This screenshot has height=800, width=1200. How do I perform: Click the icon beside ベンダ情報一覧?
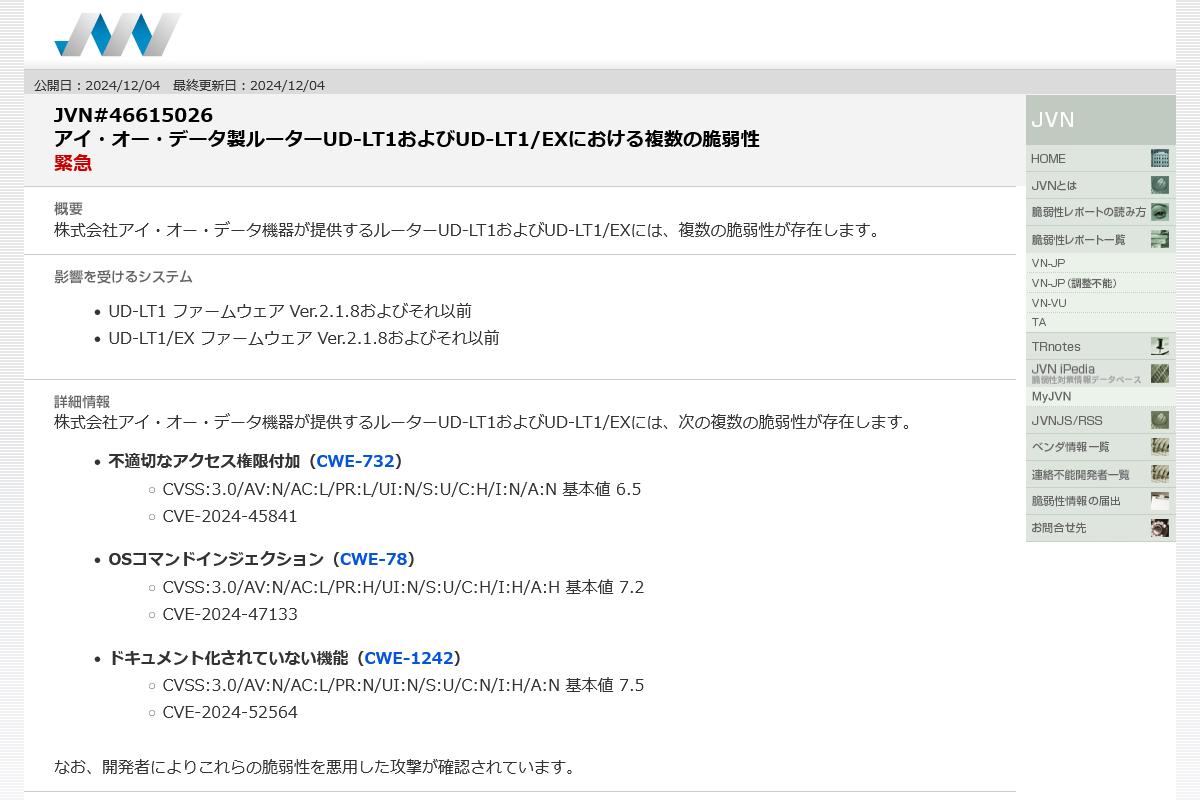coord(1160,447)
